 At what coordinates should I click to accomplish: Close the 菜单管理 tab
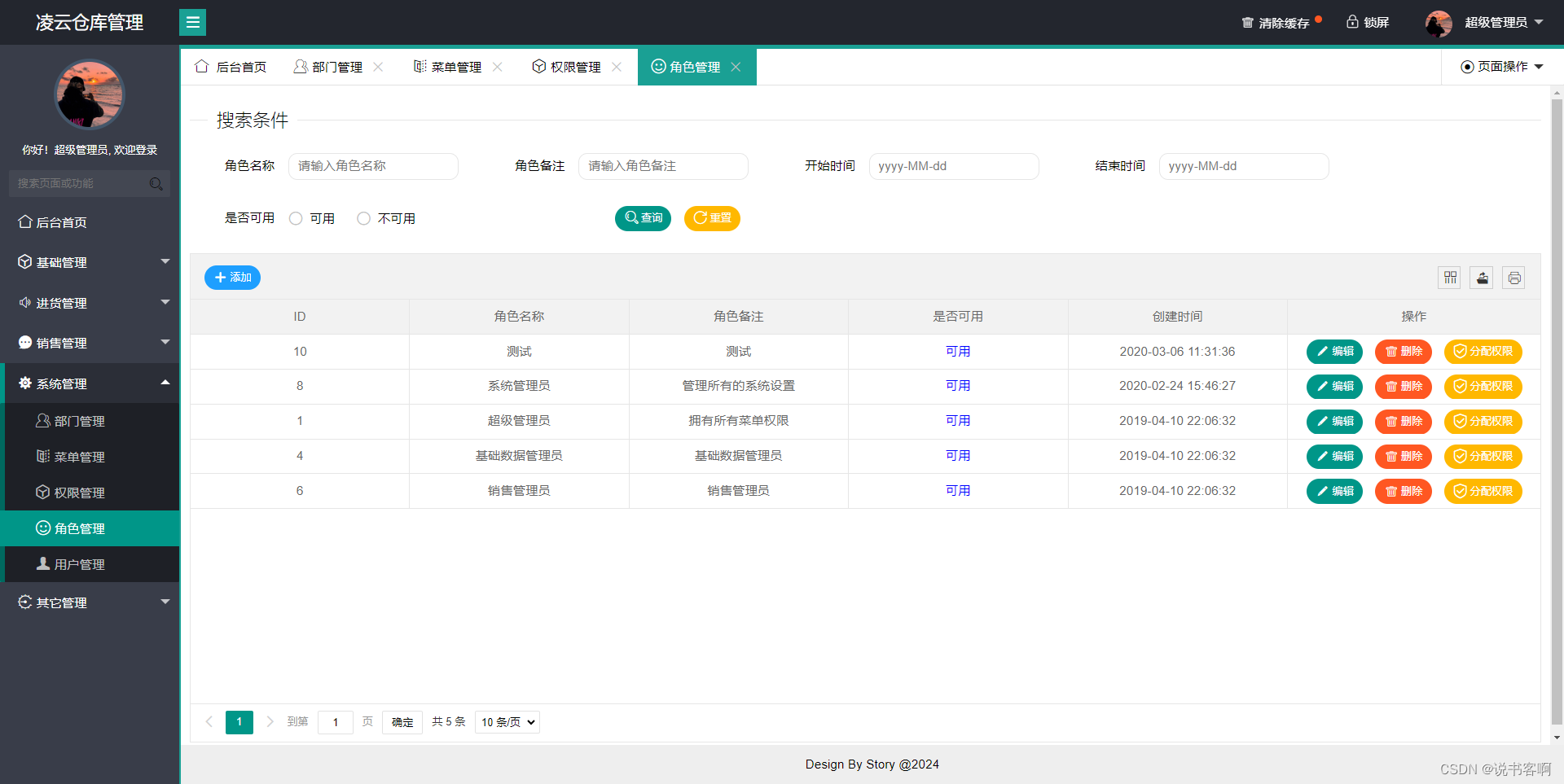(x=497, y=67)
